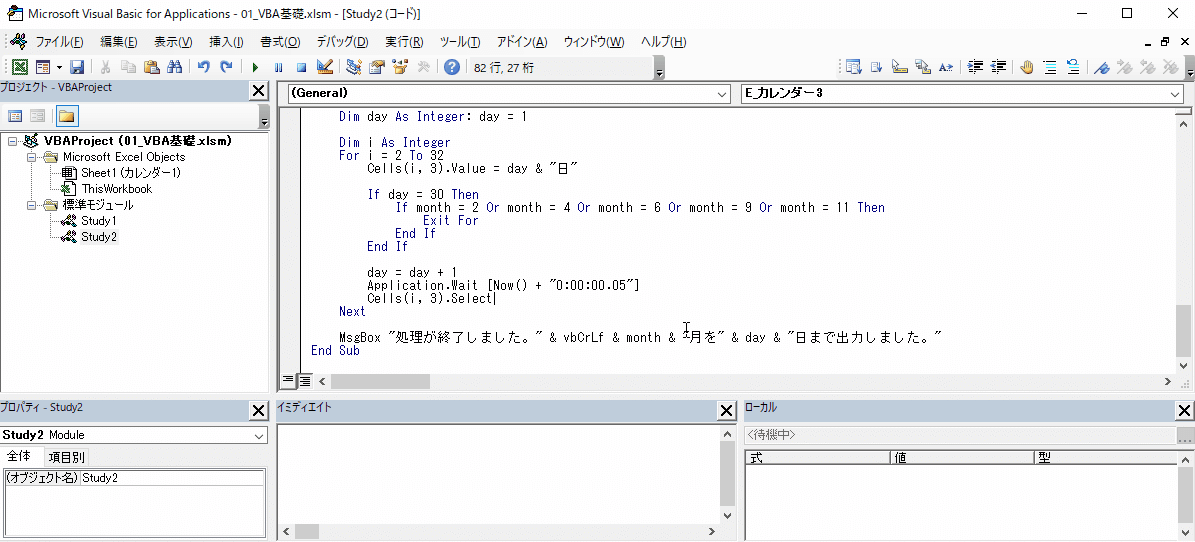
Task: Click the Cut scissors icon
Action: click(106, 67)
